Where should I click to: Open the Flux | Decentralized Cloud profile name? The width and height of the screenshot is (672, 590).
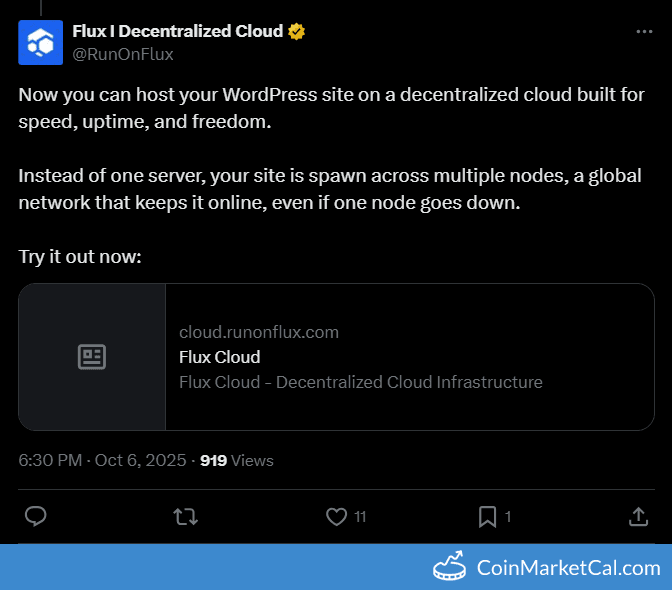coord(178,31)
